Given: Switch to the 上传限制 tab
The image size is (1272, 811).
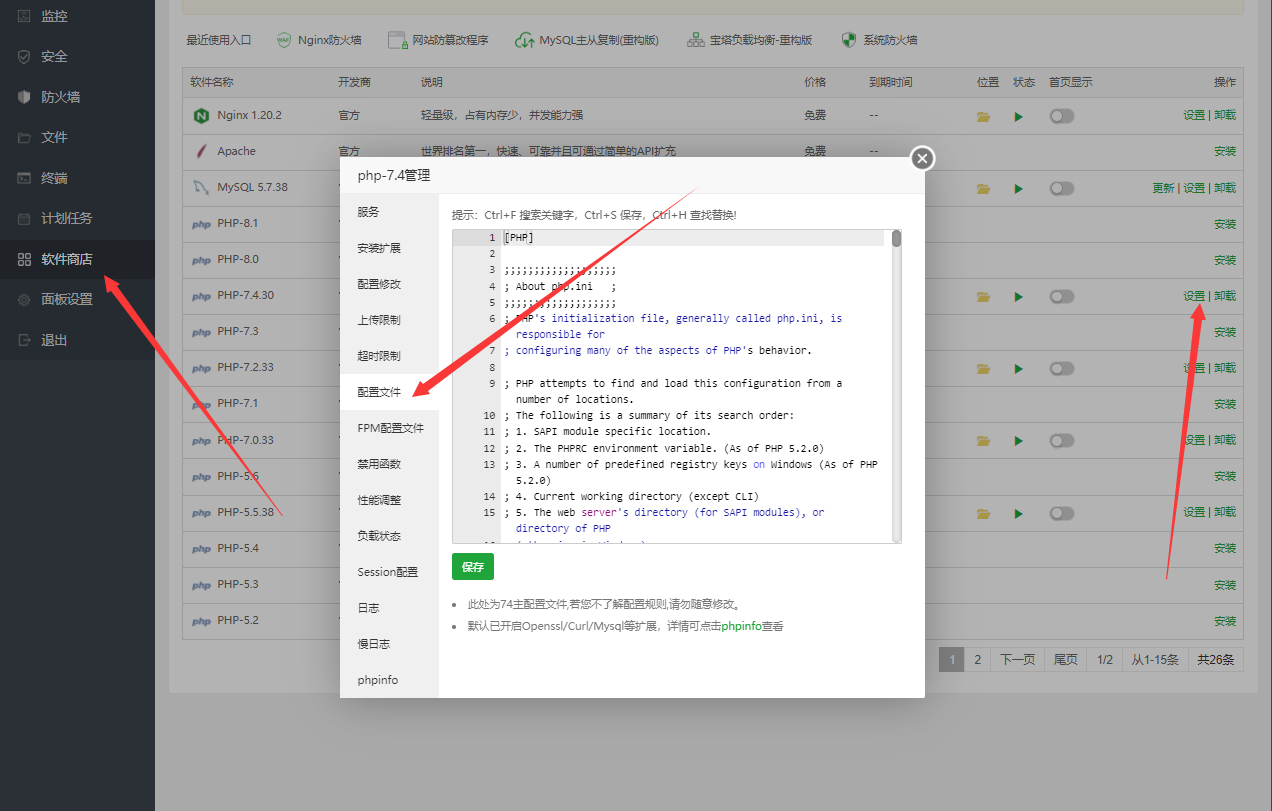Looking at the screenshot, I should coord(389,320).
